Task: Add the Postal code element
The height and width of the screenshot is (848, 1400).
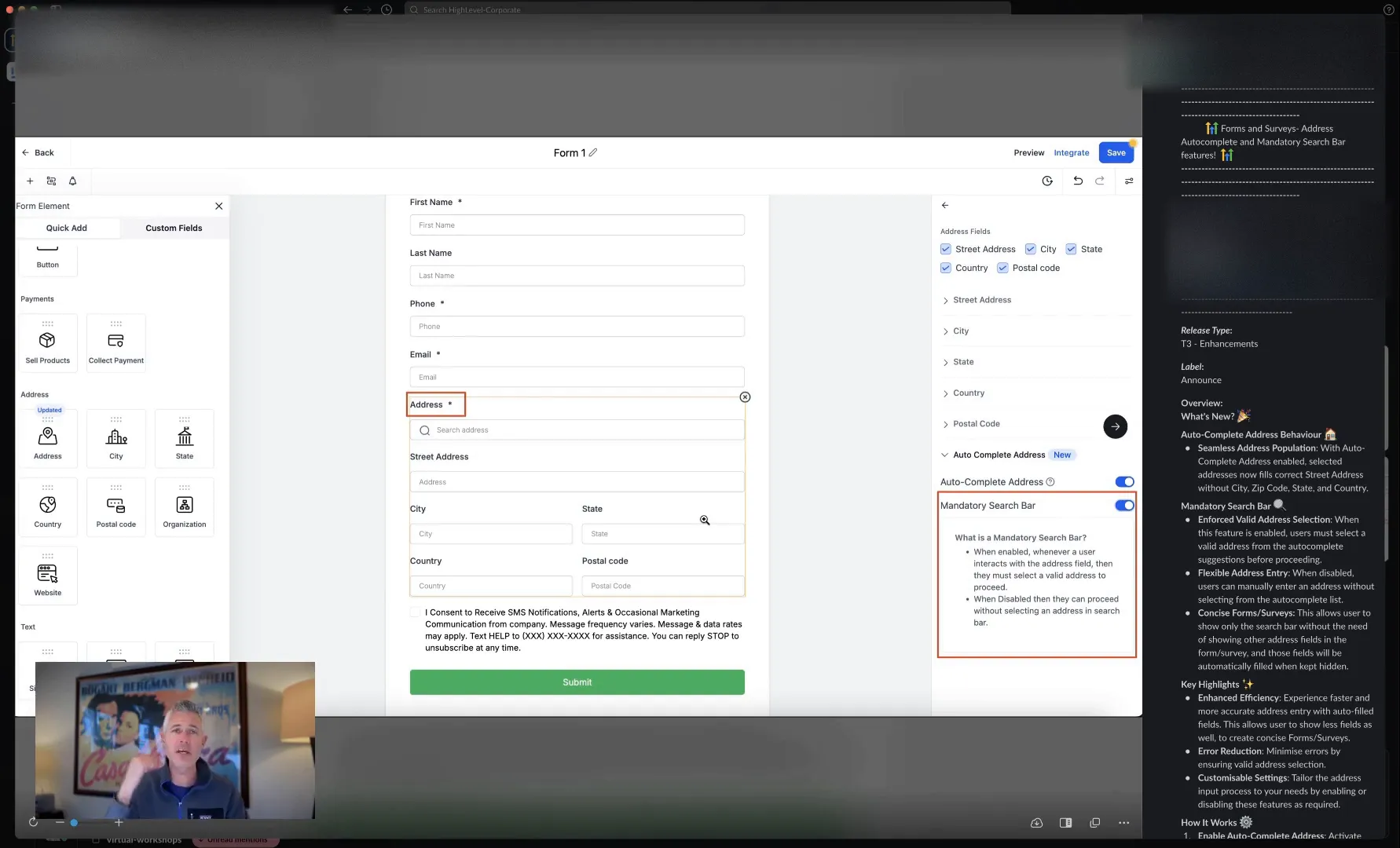Action: point(116,507)
